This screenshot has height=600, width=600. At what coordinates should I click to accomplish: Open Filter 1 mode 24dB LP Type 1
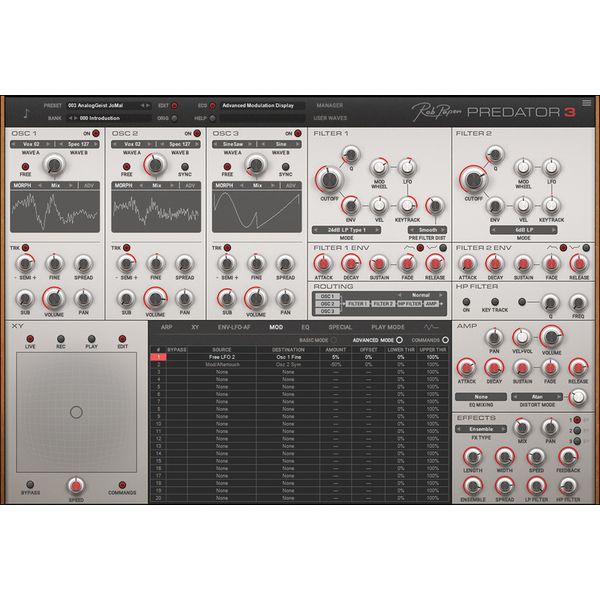tap(347, 230)
